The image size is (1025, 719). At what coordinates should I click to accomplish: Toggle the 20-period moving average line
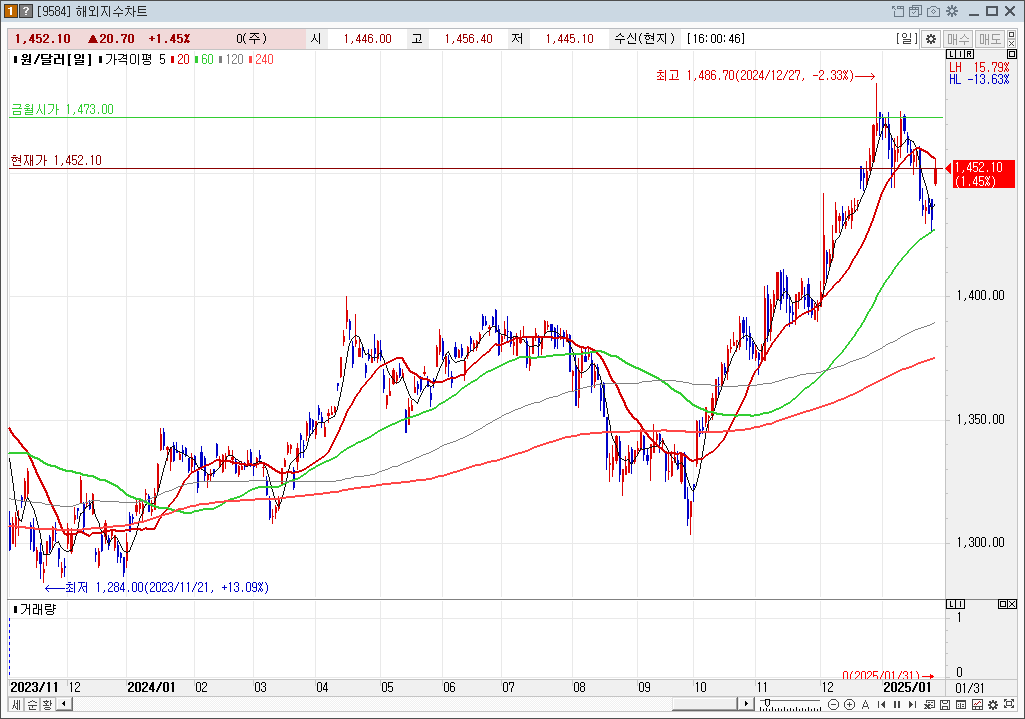point(183,60)
